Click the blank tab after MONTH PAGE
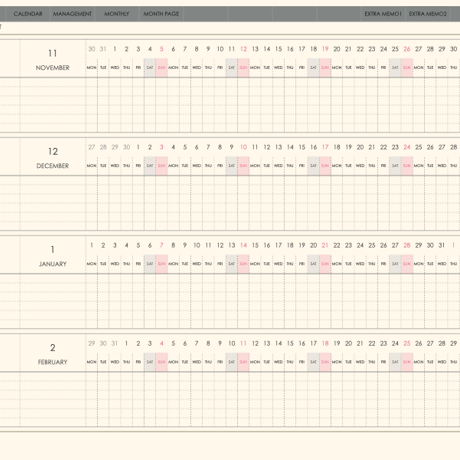This screenshot has height=460, width=460. click(206, 14)
